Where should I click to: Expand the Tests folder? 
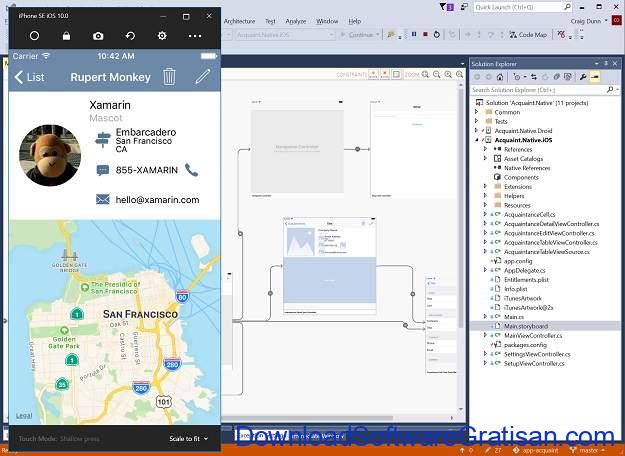477,121
